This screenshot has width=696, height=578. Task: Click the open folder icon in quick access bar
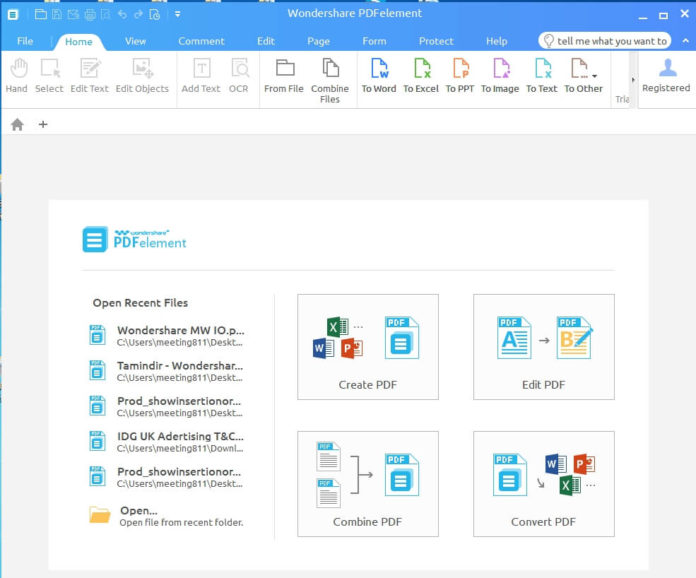coord(41,14)
